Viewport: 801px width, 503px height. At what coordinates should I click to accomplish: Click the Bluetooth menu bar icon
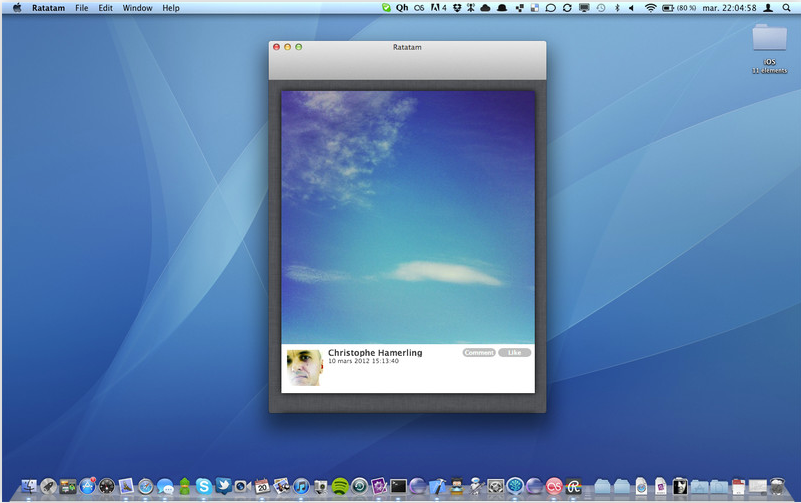pos(617,8)
